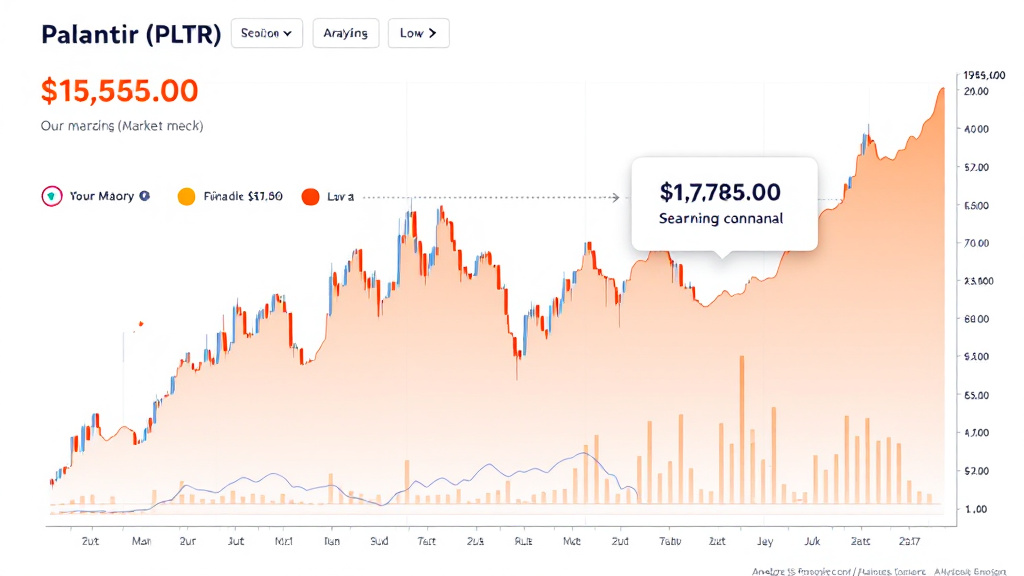Click the Sud x-axis label
This screenshot has width=1024, height=576.
[x=379, y=541]
